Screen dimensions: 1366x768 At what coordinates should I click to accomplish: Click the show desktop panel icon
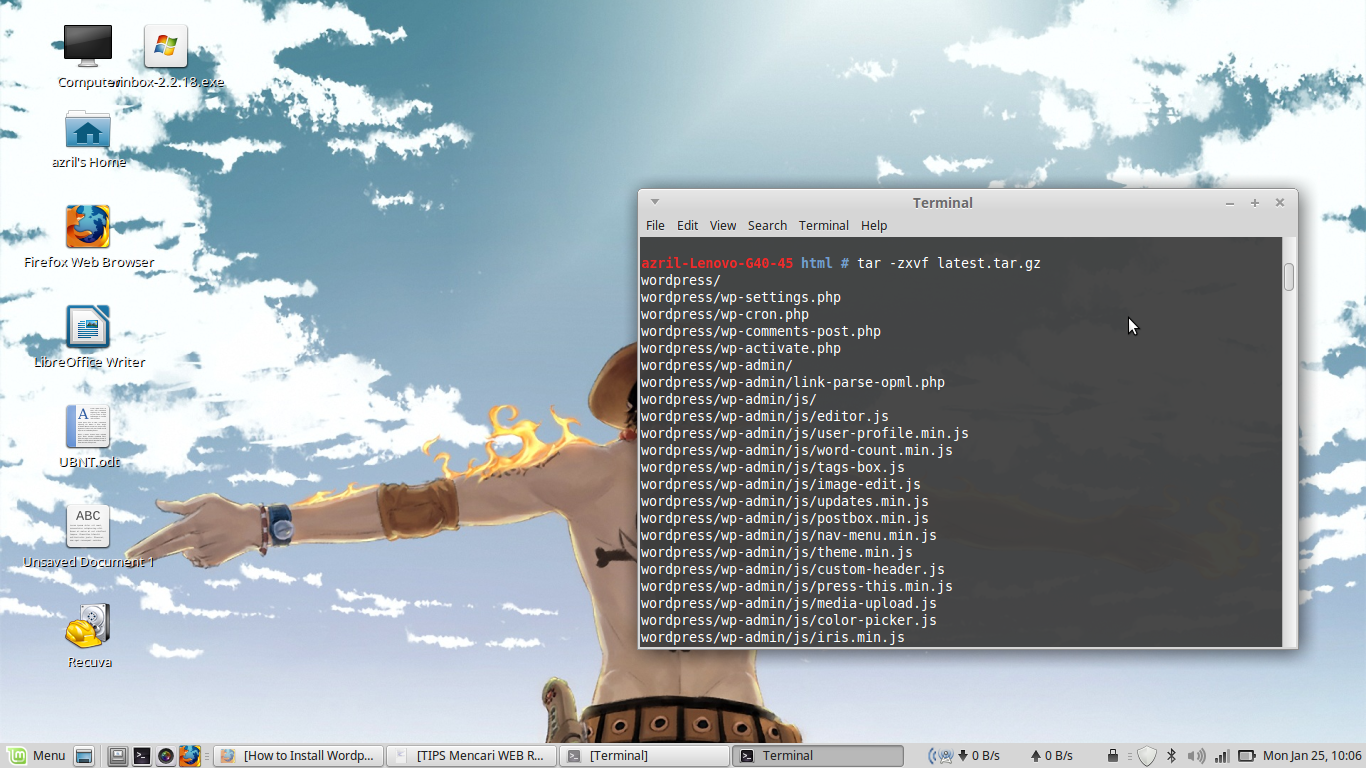84,756
